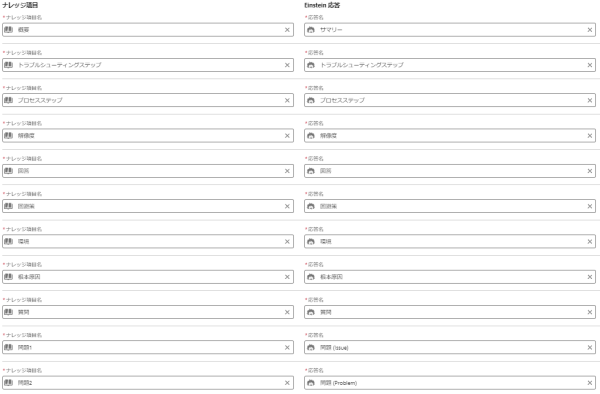Click book icon next to プロセスステップ knowledge field

point(8,100)
